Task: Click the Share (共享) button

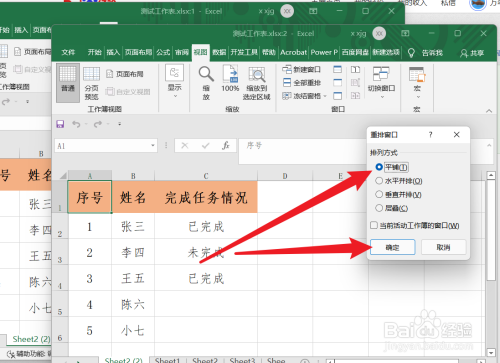Action: [472, 53]
